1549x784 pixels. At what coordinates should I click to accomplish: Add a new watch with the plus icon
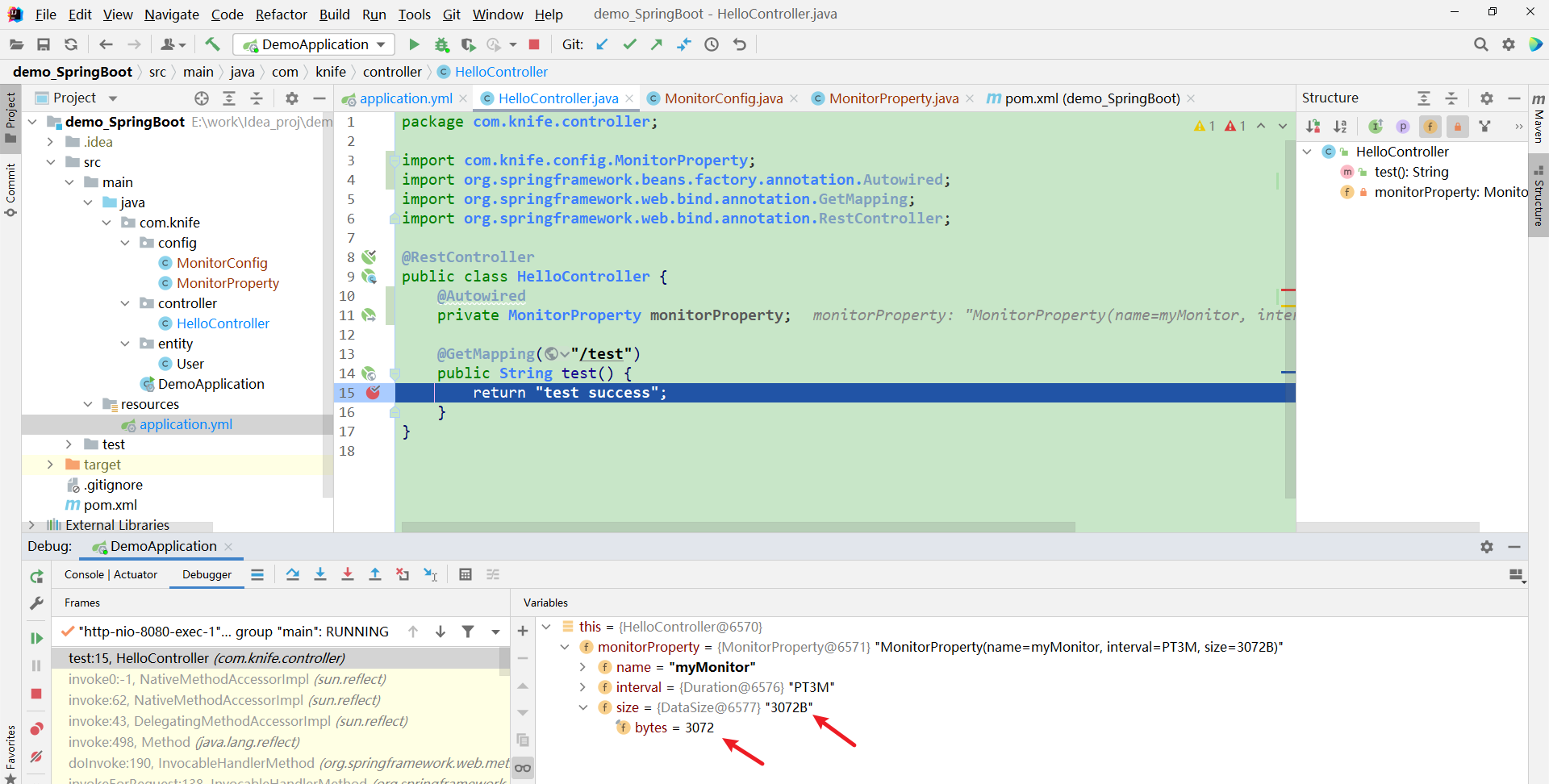pos(523,631)
